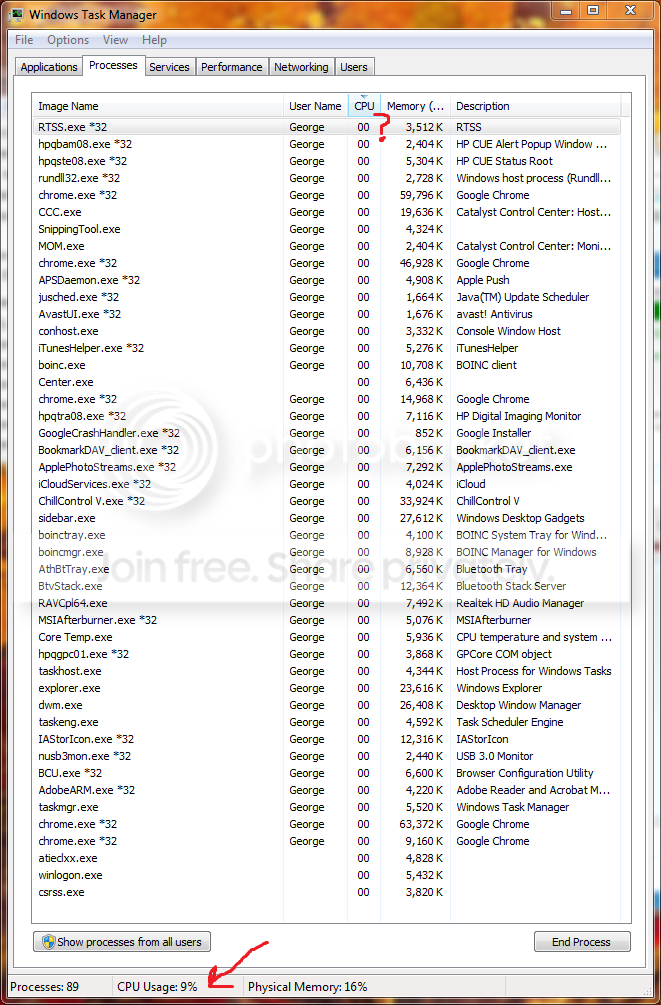Switch to the Services tab

[169, 67]
